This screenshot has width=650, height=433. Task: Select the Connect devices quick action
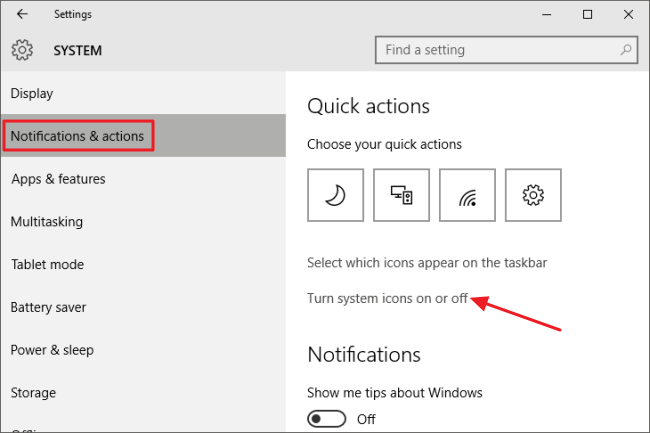click(401, 195)
